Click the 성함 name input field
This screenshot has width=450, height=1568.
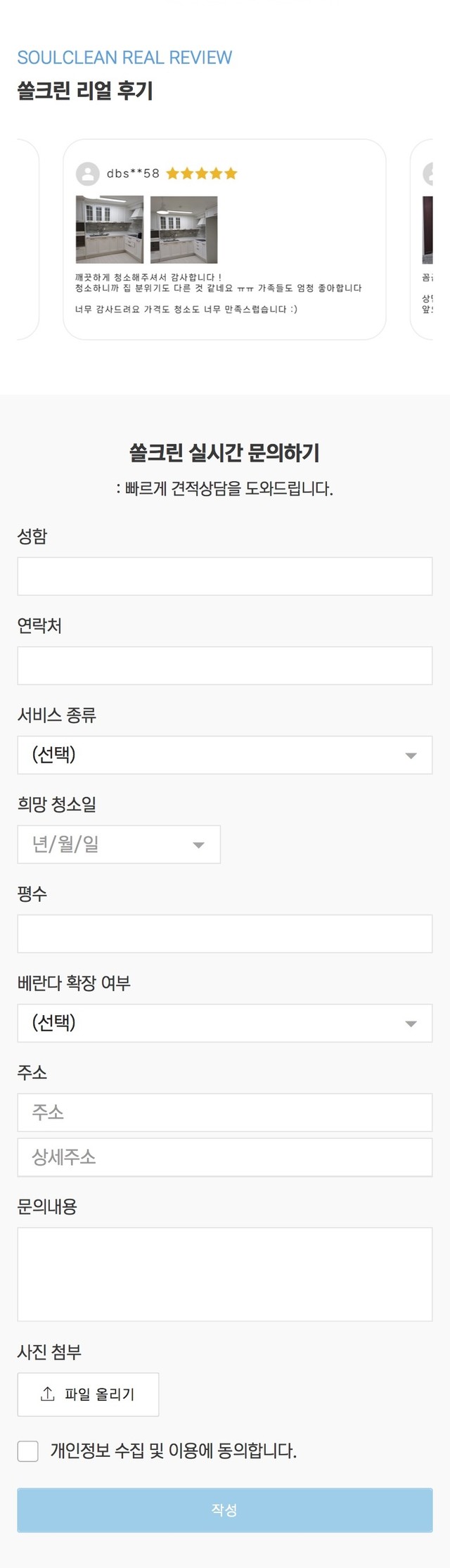coord(224,576)
